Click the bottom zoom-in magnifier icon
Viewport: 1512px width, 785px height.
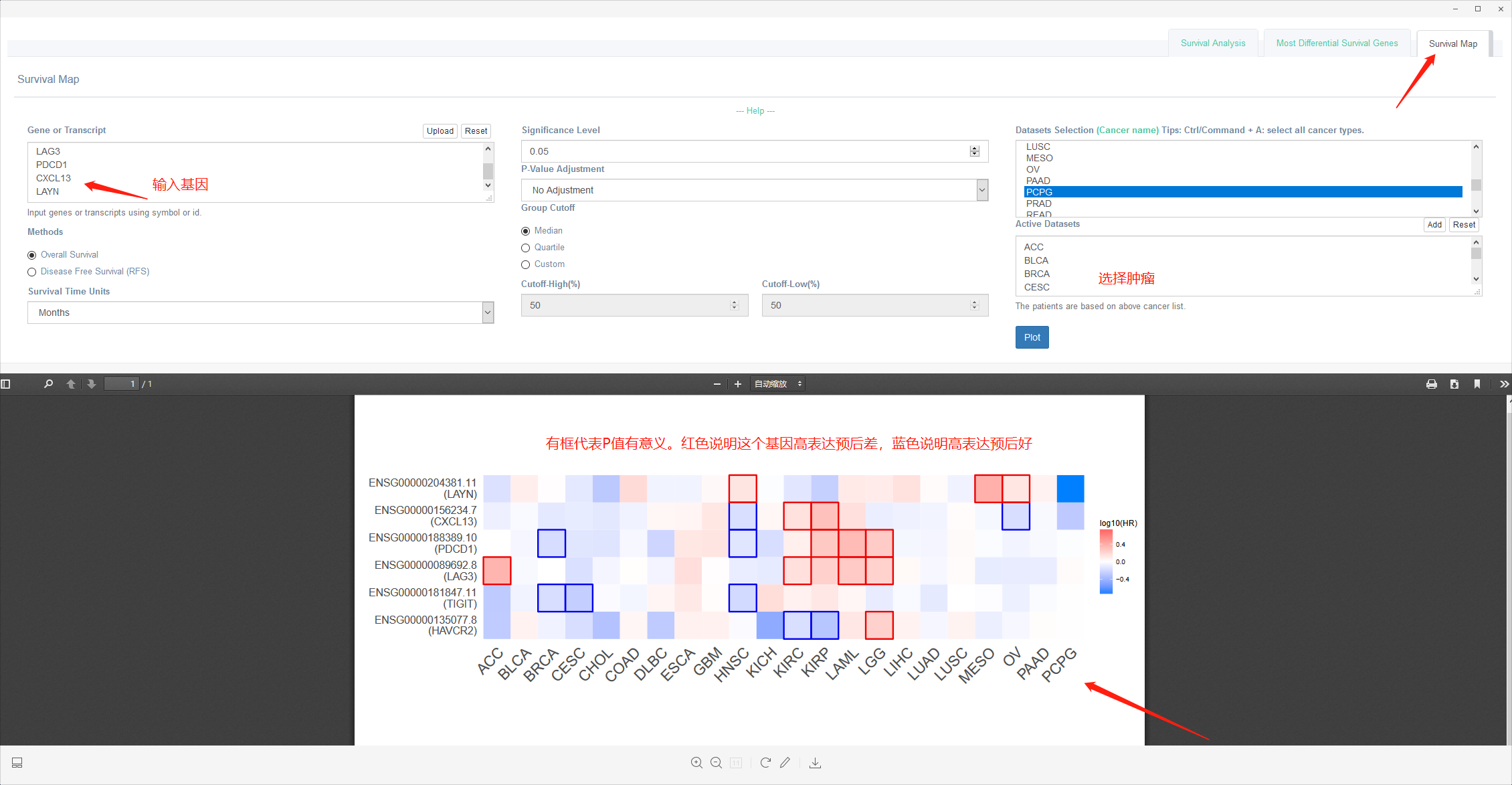click(x=696, y=763)
